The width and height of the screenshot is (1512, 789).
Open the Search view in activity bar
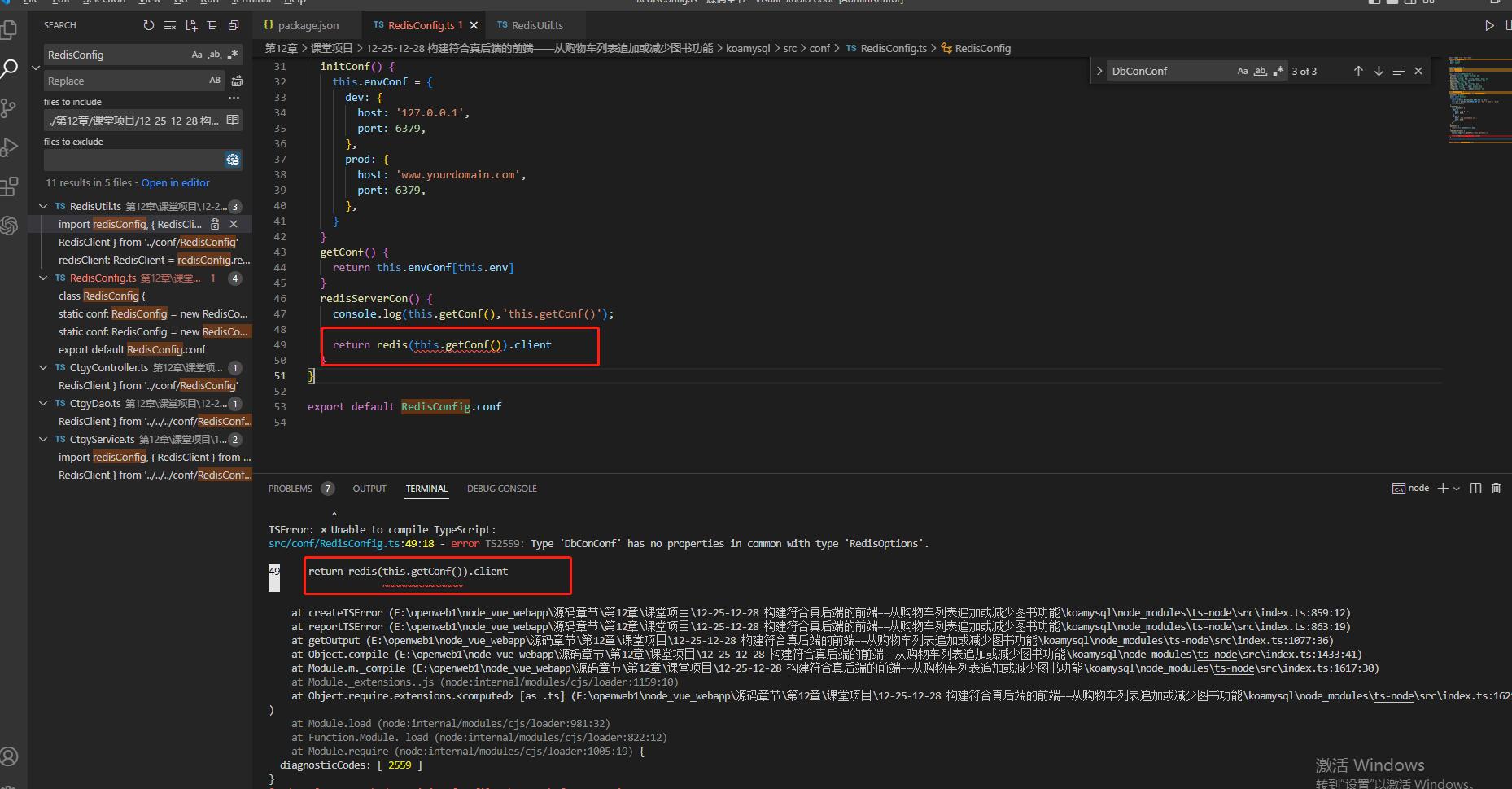click(9, 69)
